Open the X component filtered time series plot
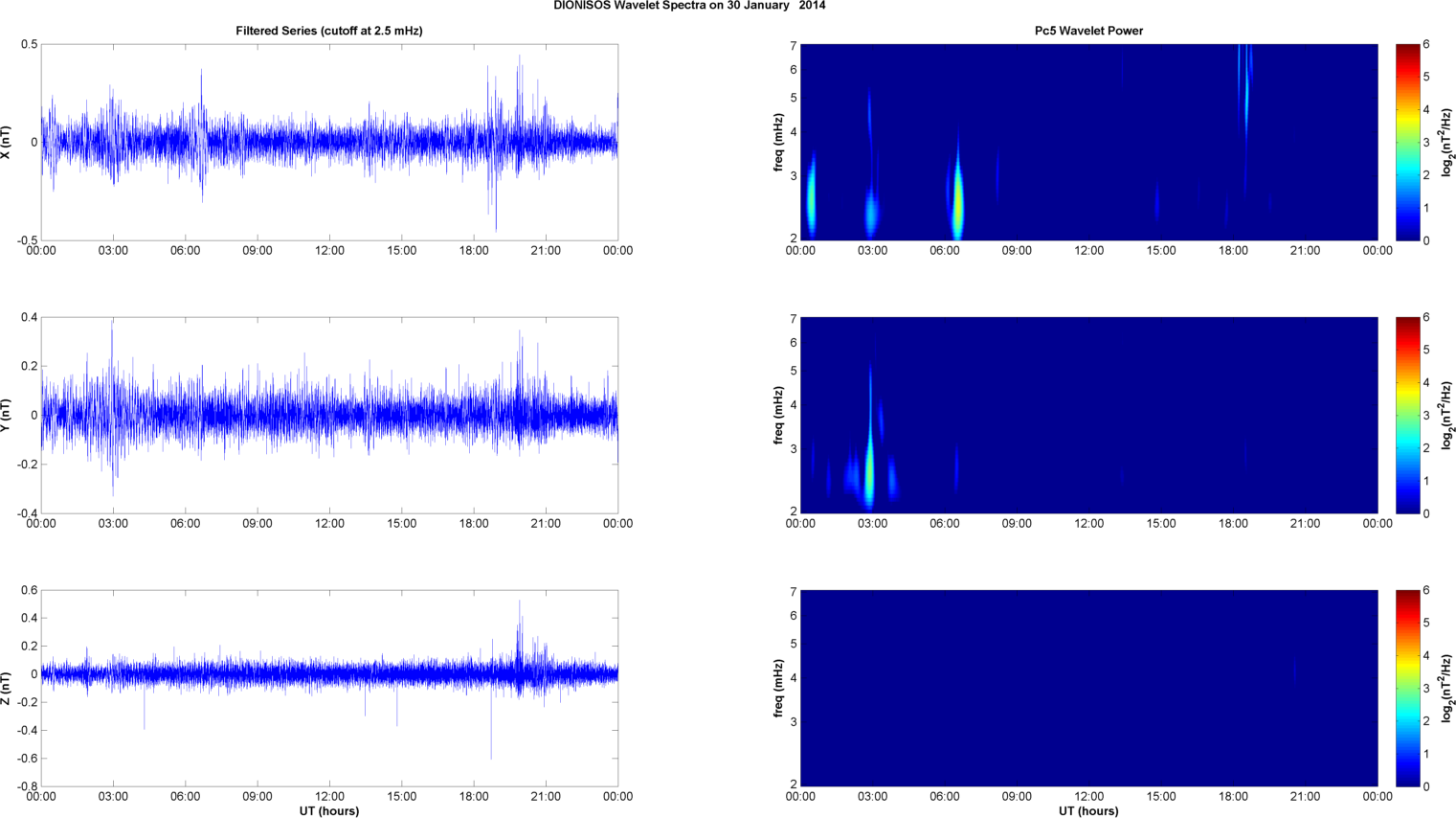Screen dimensions: 1456x818 click(329, 143)
